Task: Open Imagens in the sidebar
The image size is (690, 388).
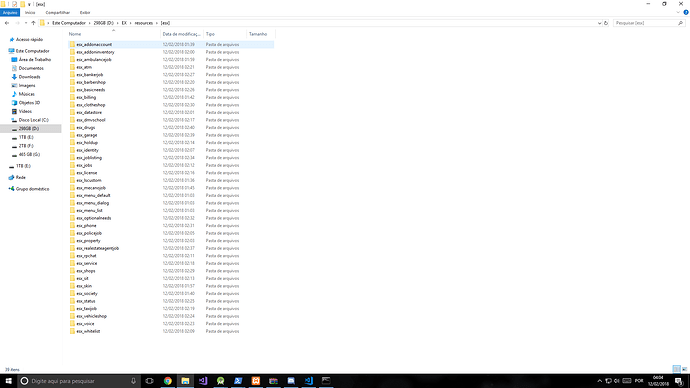Action: point(26,85)
